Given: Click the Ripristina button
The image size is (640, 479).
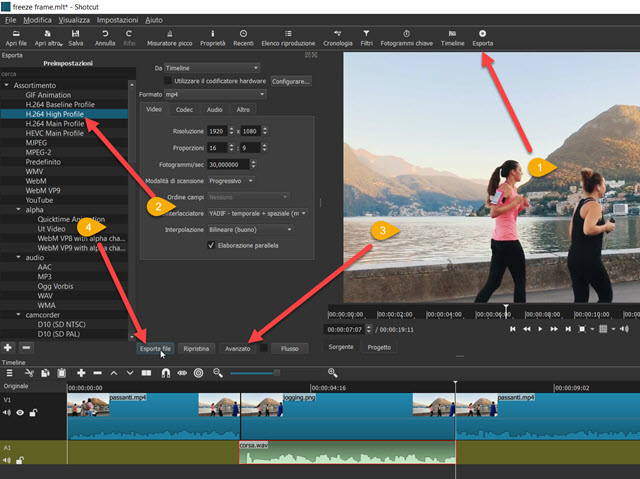Looking at the screenshot, I should tap(196, 348).
